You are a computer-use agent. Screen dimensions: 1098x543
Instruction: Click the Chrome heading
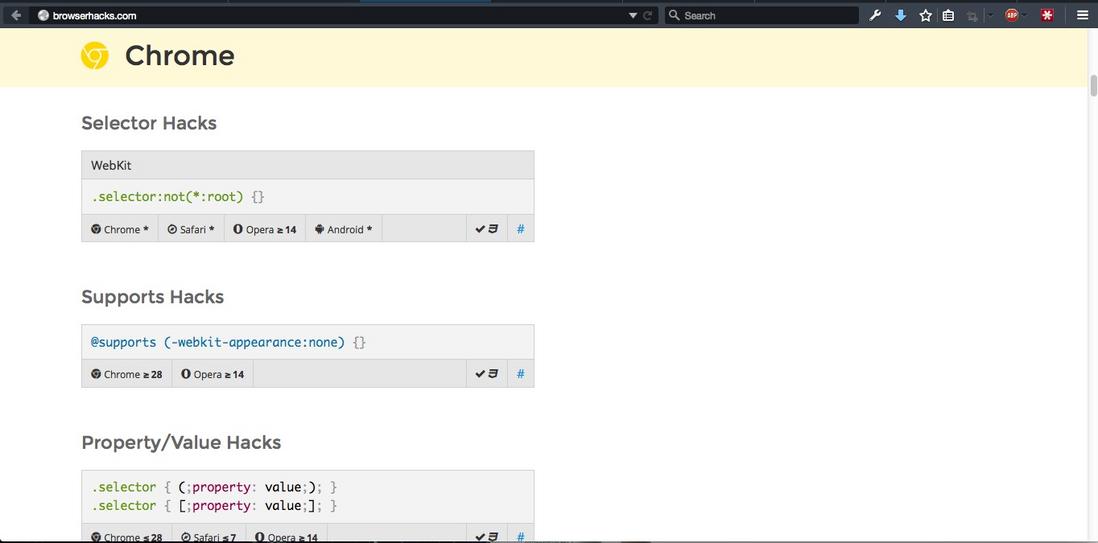pos(180,56)
